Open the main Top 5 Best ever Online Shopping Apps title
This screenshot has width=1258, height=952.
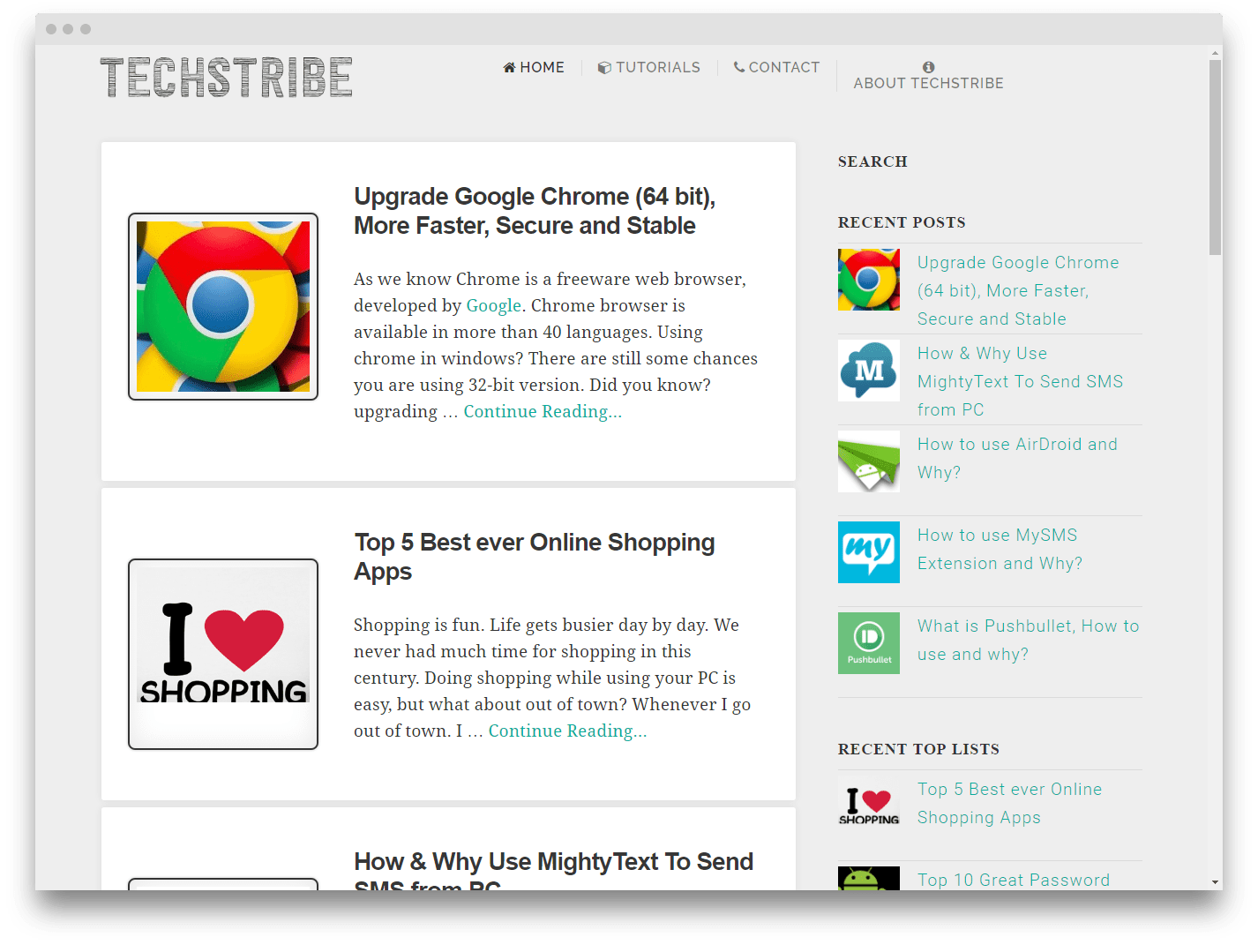coord(535,557)
